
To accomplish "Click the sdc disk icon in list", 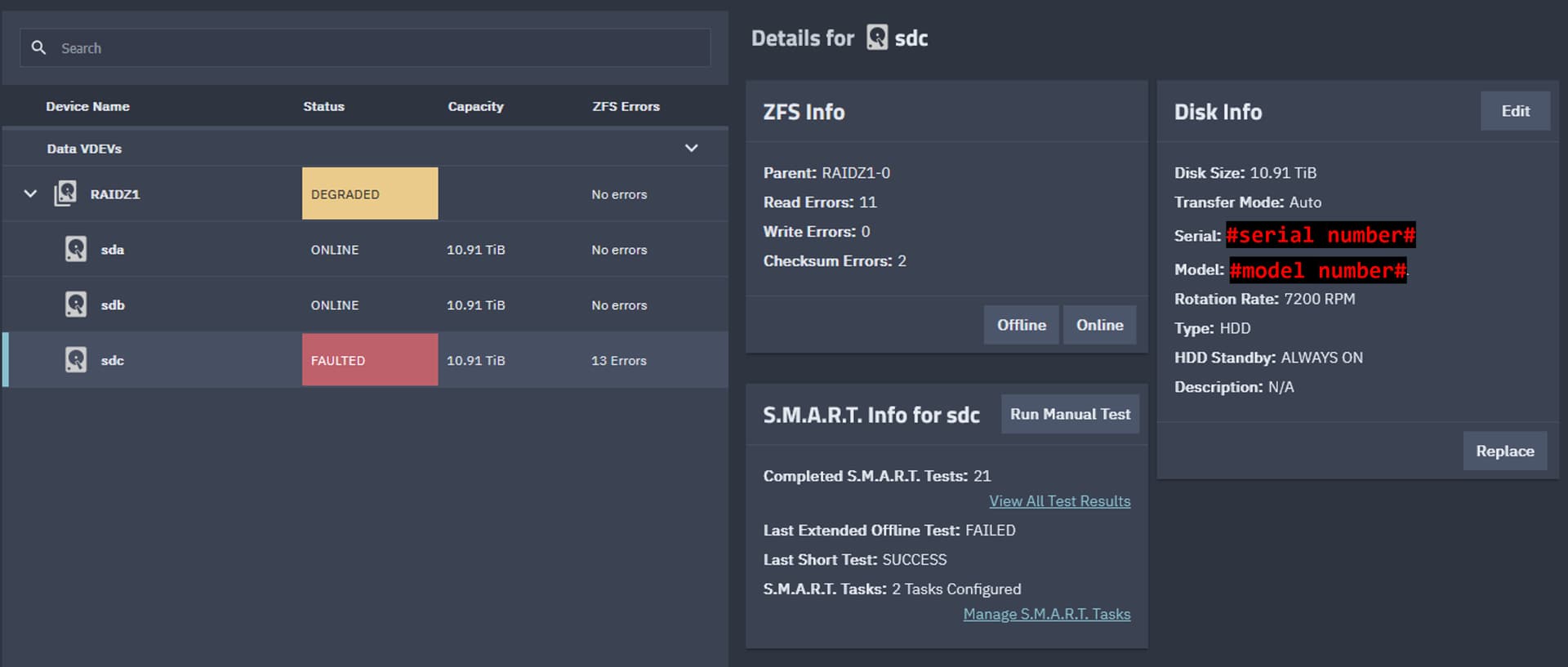I will click(x=76, y=360).
